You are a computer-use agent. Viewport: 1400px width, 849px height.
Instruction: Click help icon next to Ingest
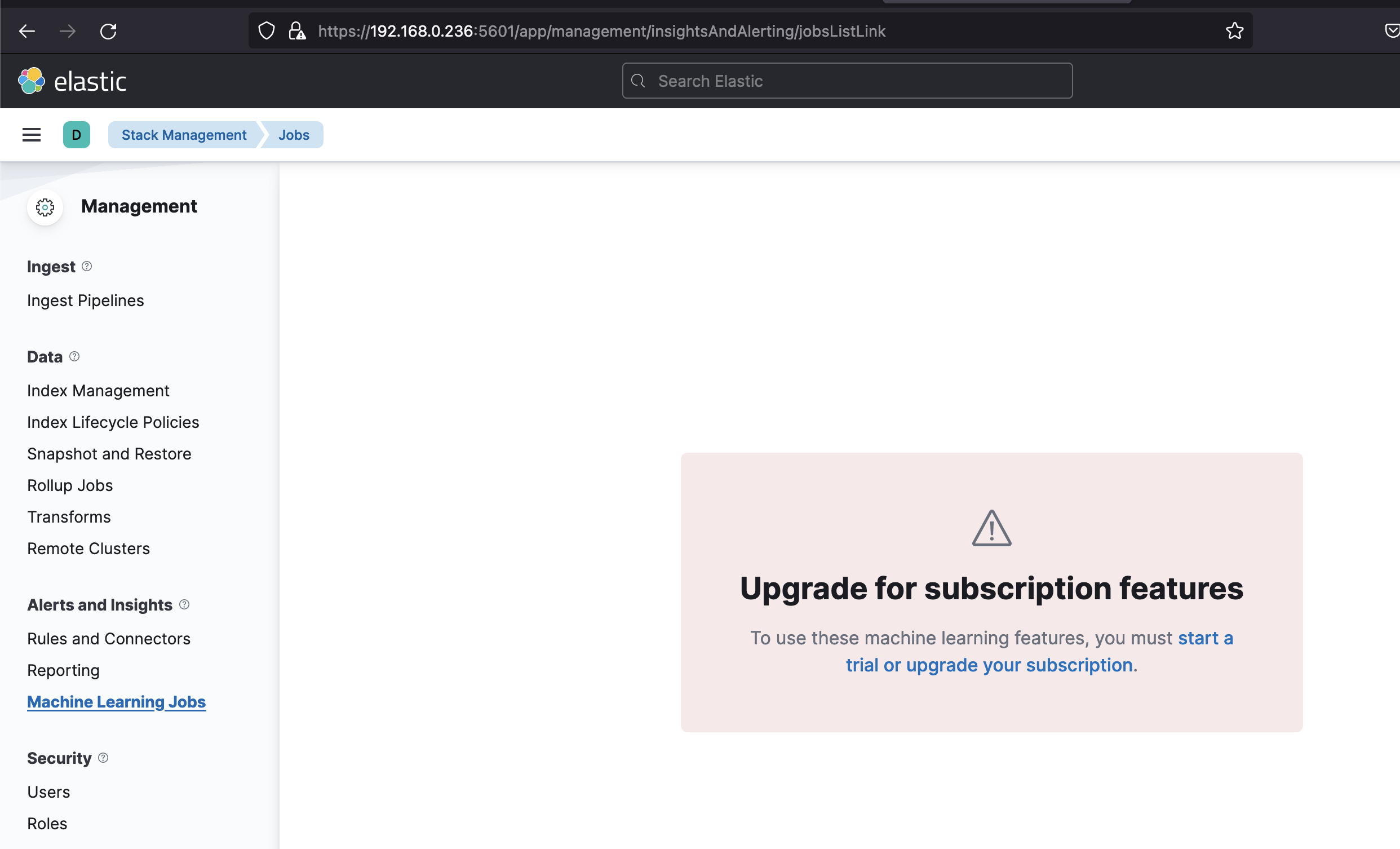click(87, 266)
